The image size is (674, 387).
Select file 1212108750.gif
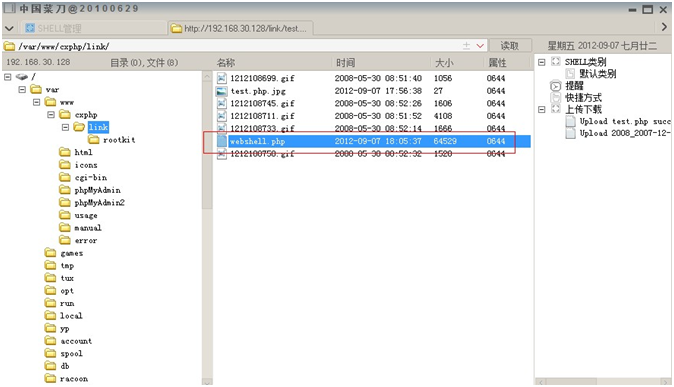(x=262, y=154)
